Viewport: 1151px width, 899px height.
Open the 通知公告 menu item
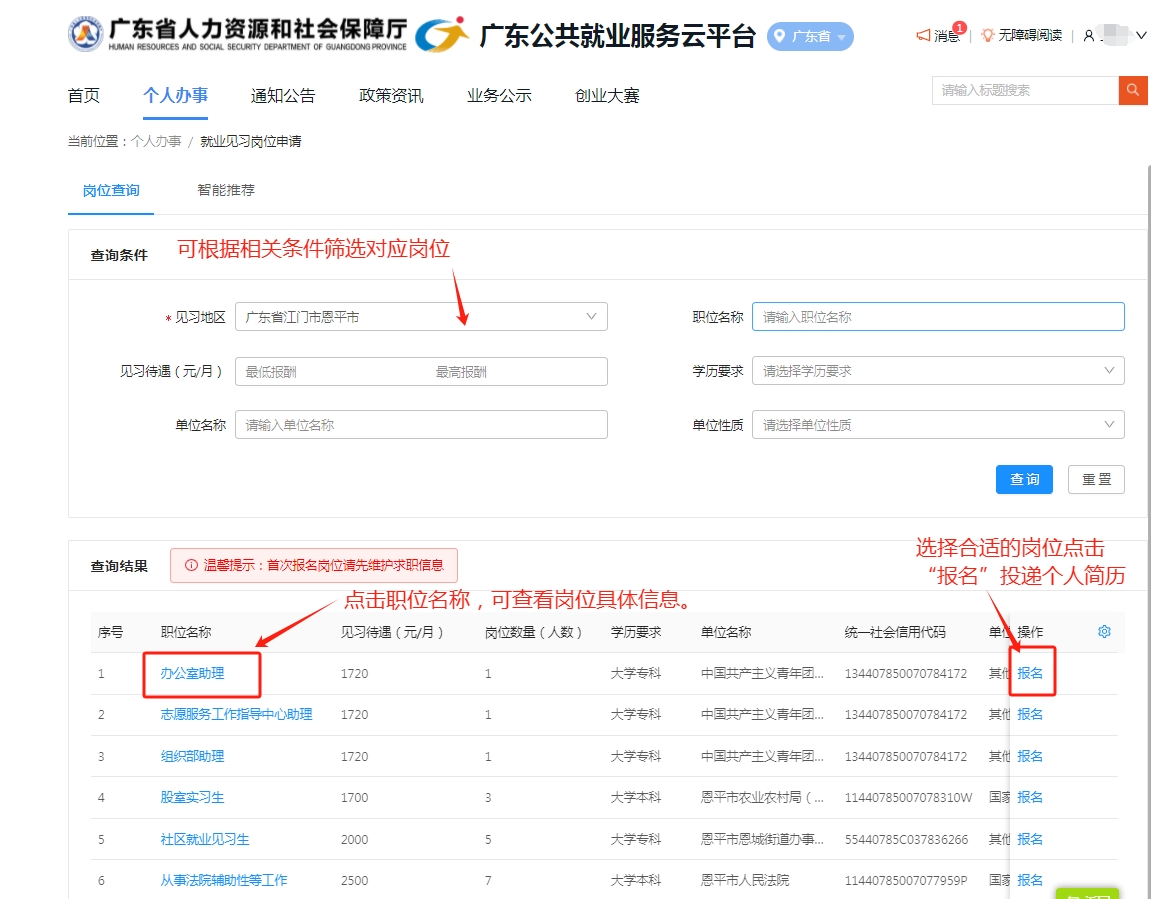(x=283, y=96)
